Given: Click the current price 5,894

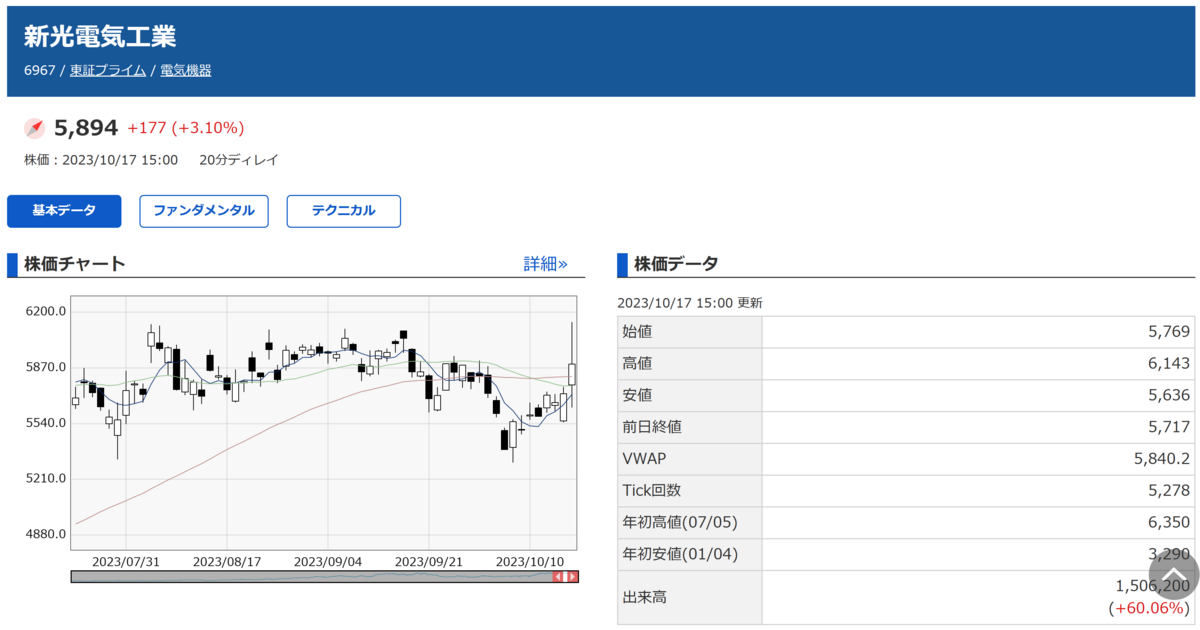Looking at the screenshot, I should (86, 128).
